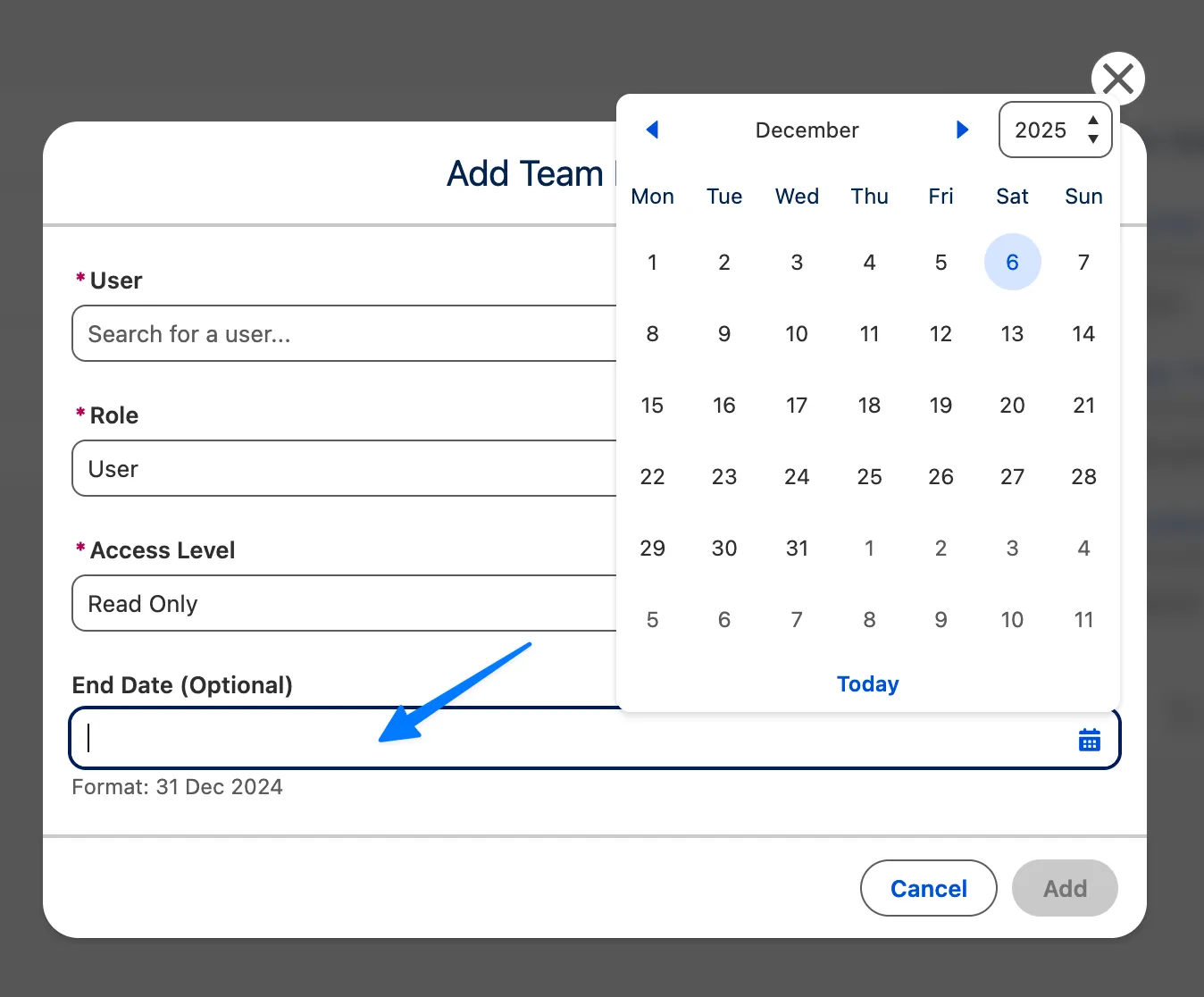This screenshot has height=997, width=1204.
Task: Click the Add button
Action: (1064, 888)
